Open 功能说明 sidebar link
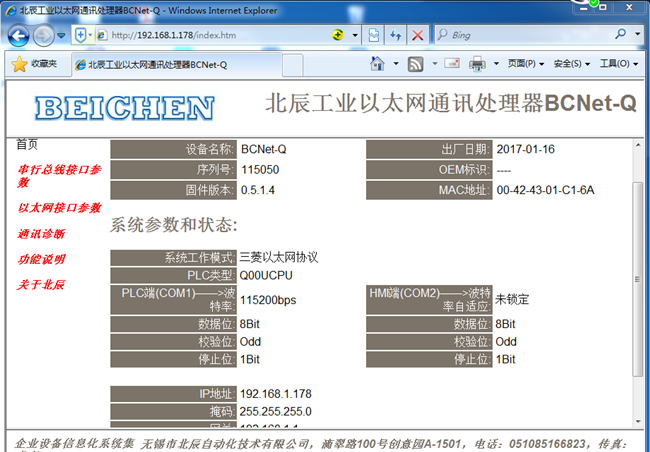The image size is (650, 452). tap(41, 260)
